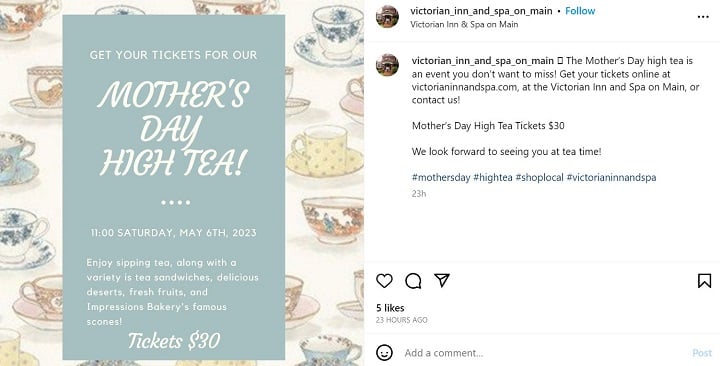This screenshot has height=366, width=720.
Task: Click the Mother's Day High Tea flyer image
Action: pos(182,183)
